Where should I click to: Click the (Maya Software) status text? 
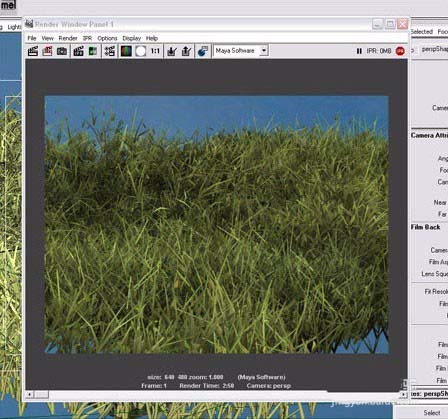tap(262, 377)
